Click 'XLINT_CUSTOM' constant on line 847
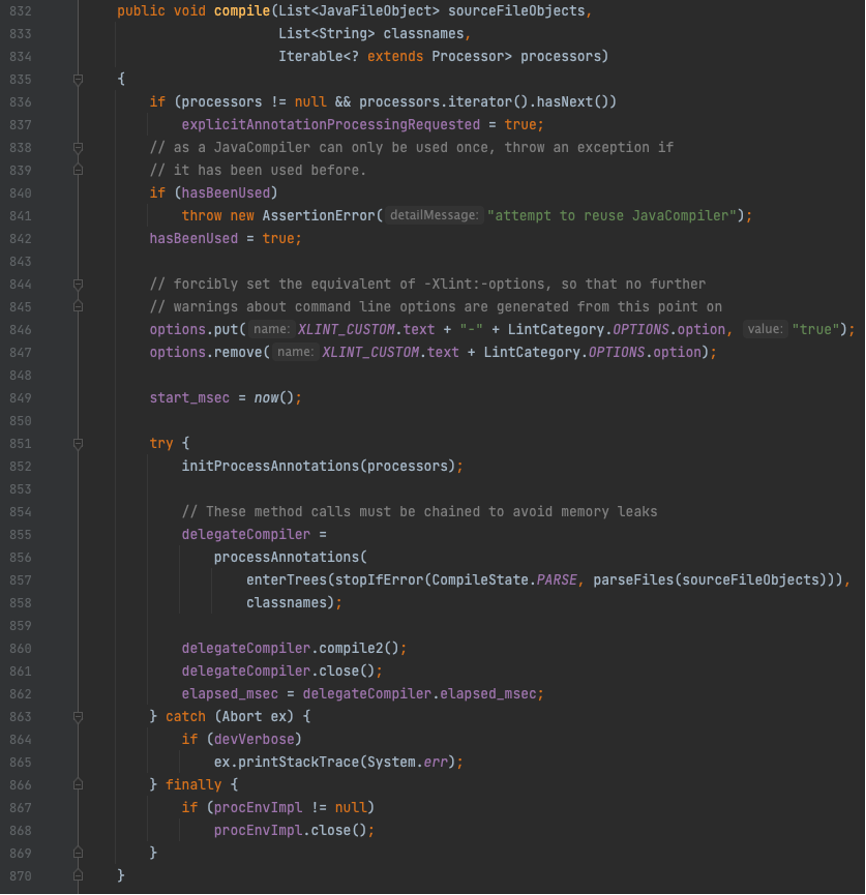Screen dimensions: 866x895 pyautogui.click(x=370, y=352)
